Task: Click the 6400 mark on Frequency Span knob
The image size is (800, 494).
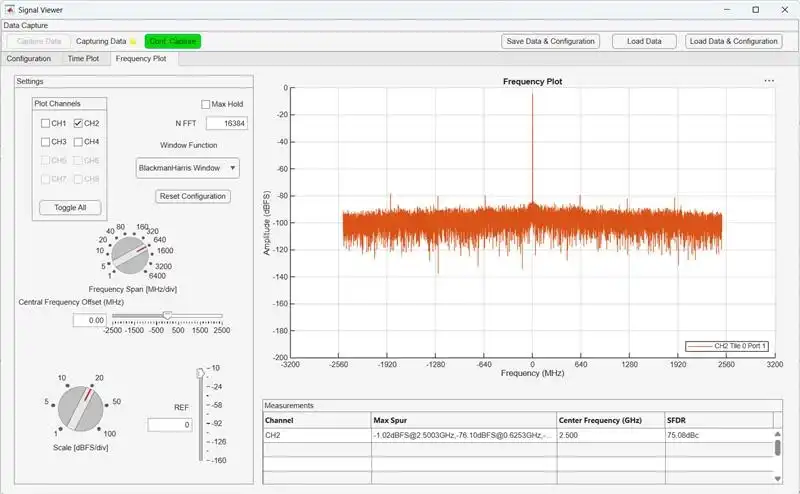Action: (157, 276)
